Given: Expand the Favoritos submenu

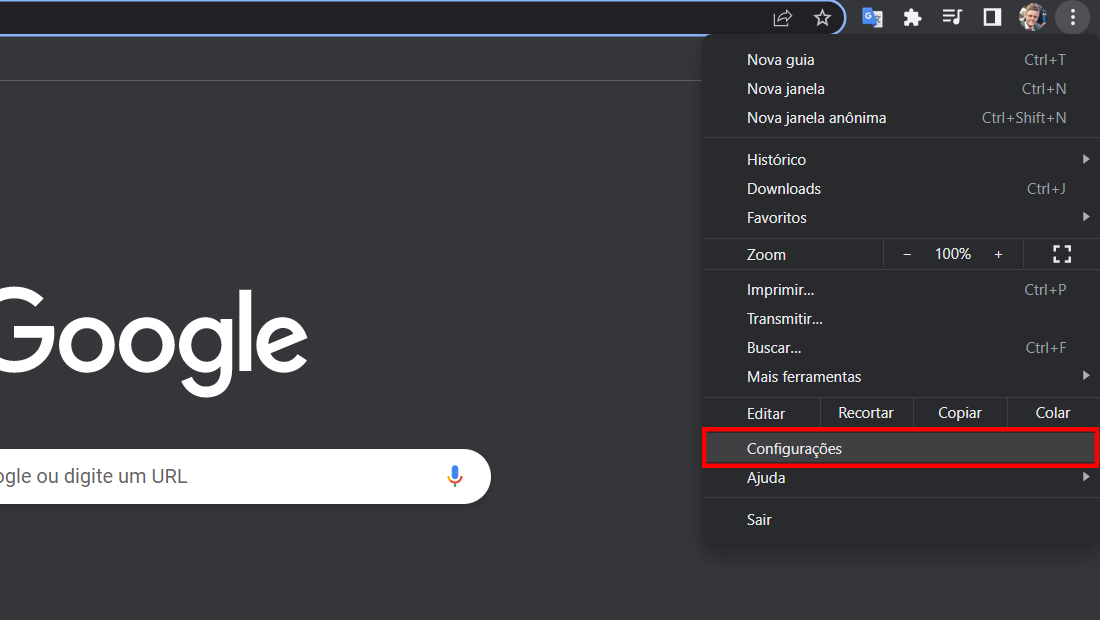Looking at the screenshot, I should [901, 217].
